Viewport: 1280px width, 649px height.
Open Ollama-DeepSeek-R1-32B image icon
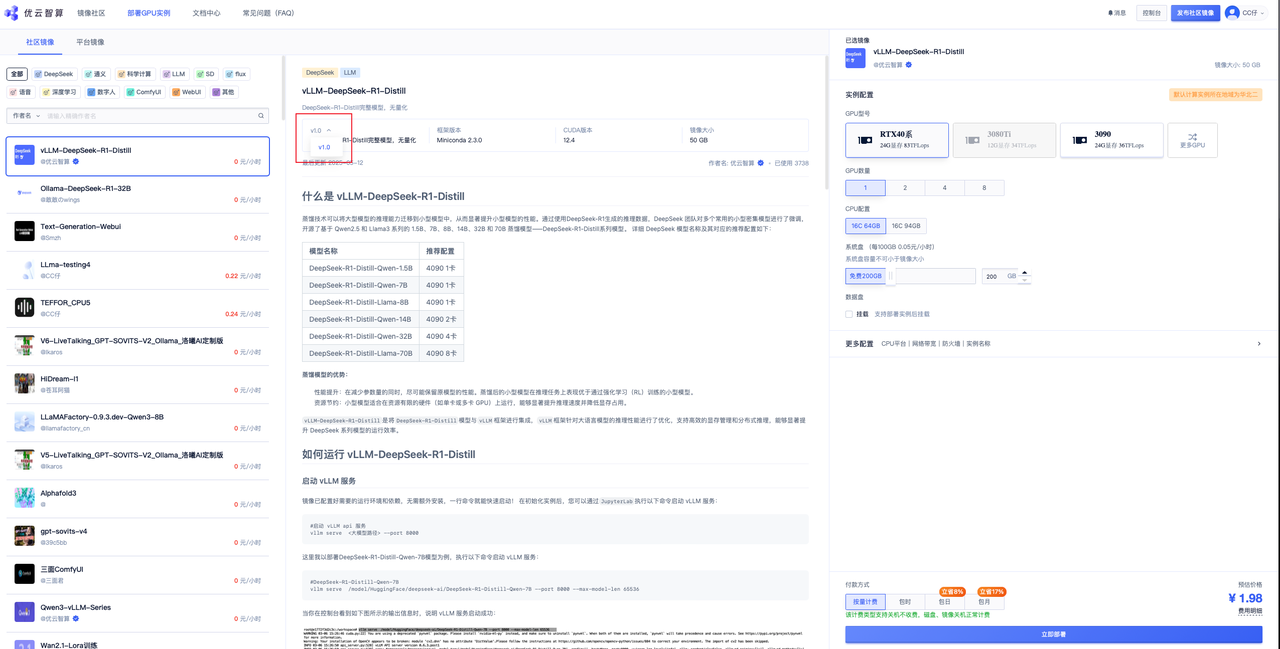(x=24, y=193)
